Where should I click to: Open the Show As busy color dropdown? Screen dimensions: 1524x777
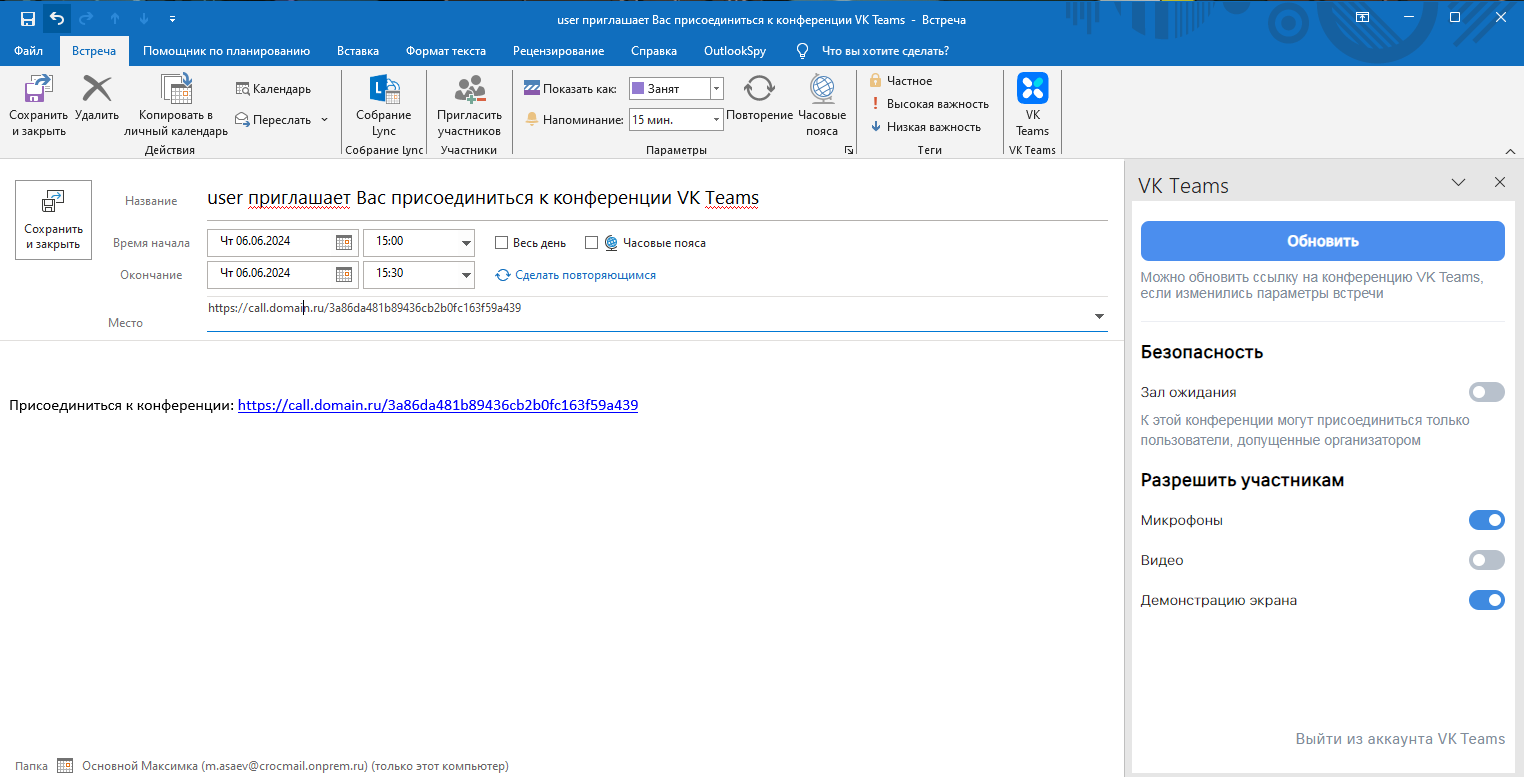pyautogui.click(x=716, y=89)
